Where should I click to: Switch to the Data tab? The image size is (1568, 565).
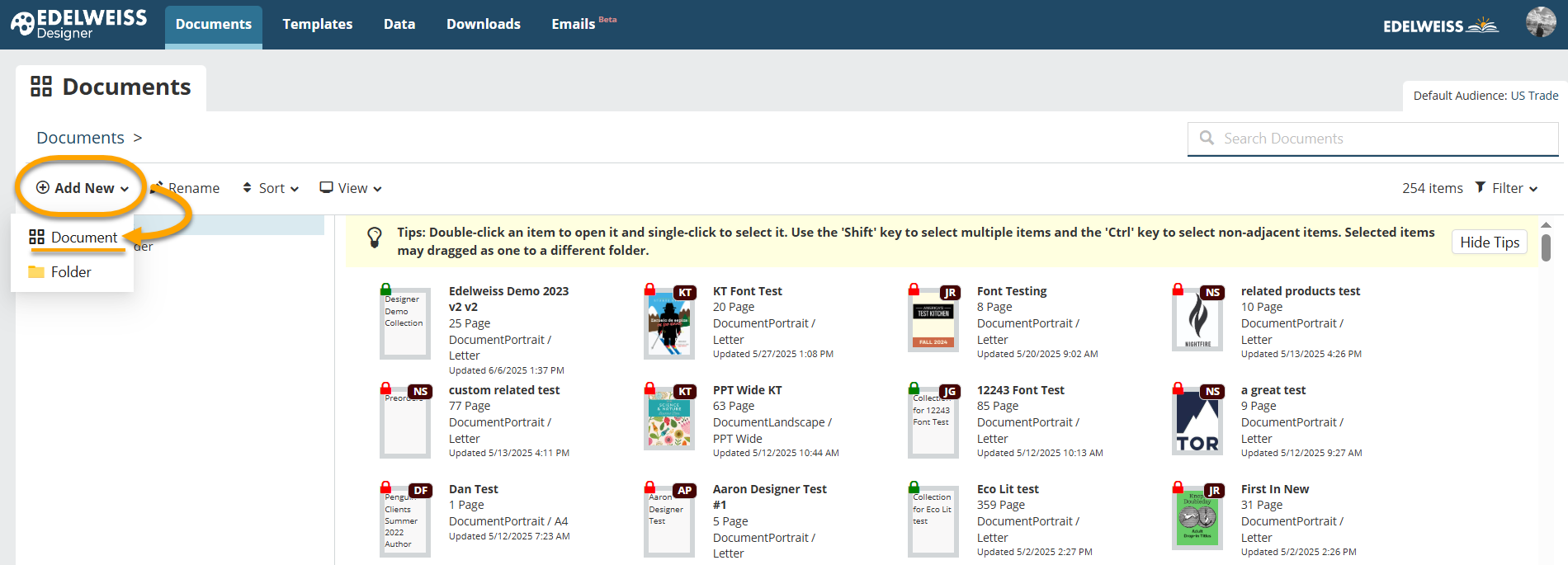tap(399, 25)
